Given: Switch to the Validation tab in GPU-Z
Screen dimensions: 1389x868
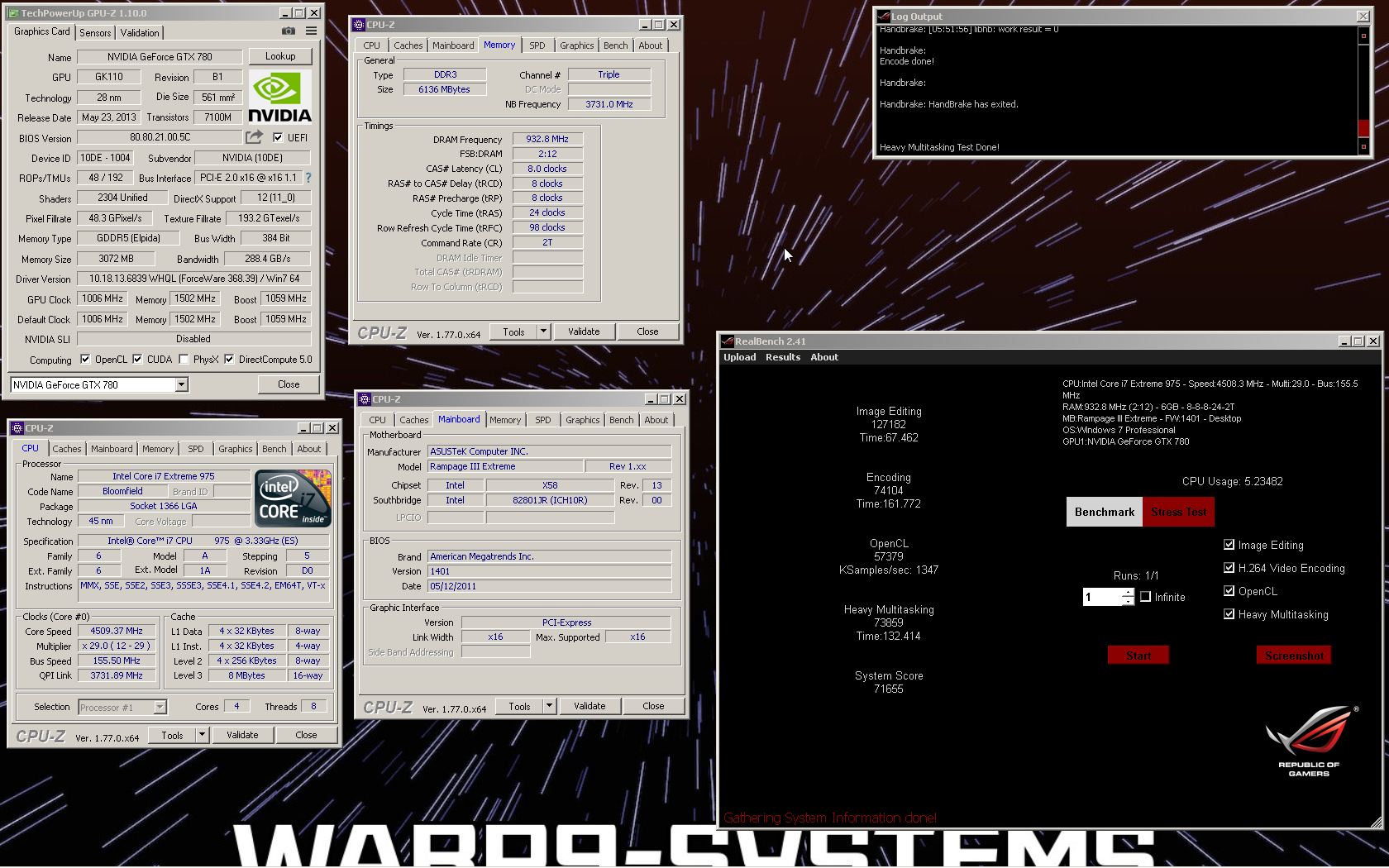Looking at the screenshot, I should click(x=140, y=33).
